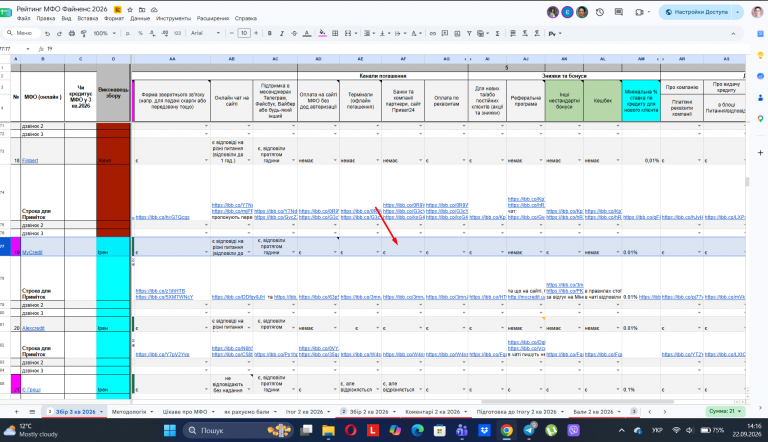Open the MyCredit link in row 19
Image resolution: width=768 pixels, height=442 pixels.
pos(32,252)
